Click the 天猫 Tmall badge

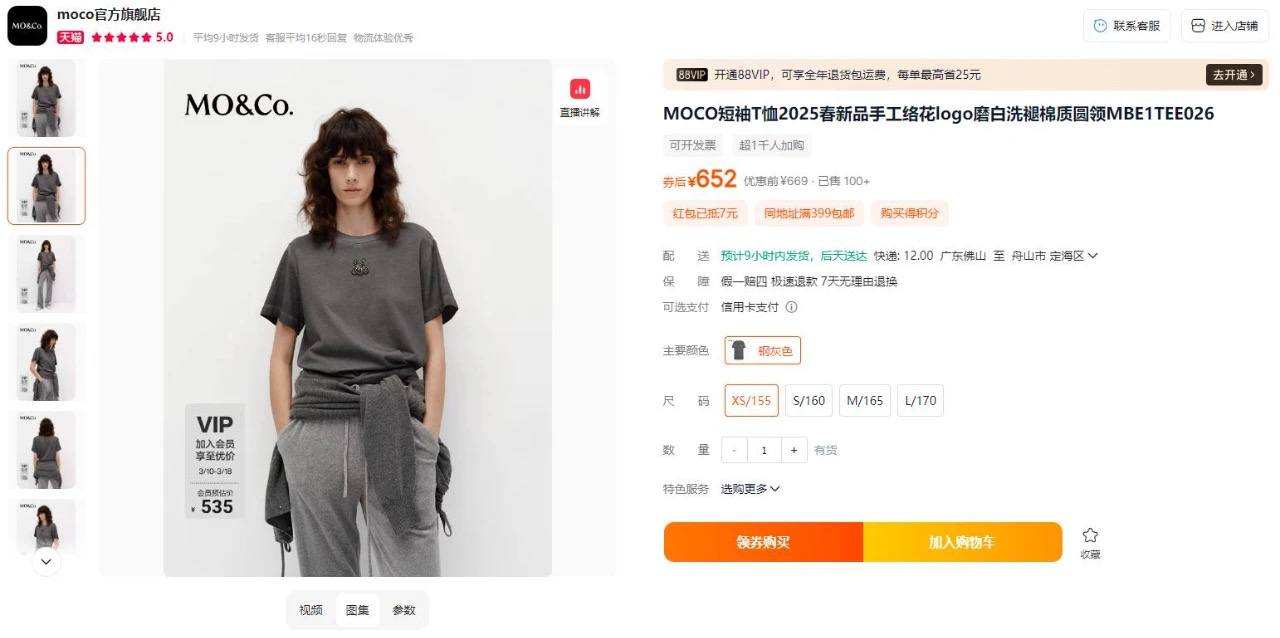70,37
